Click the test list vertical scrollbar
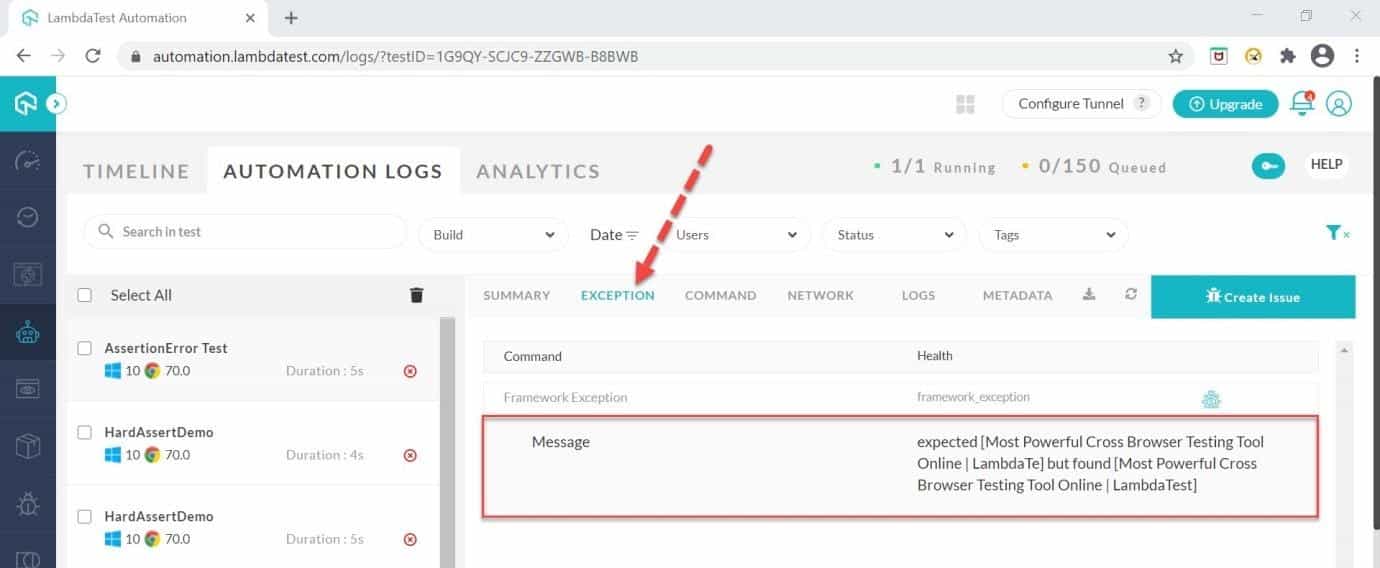Viewport: 1380px width, 568px height. coord(448,442)
